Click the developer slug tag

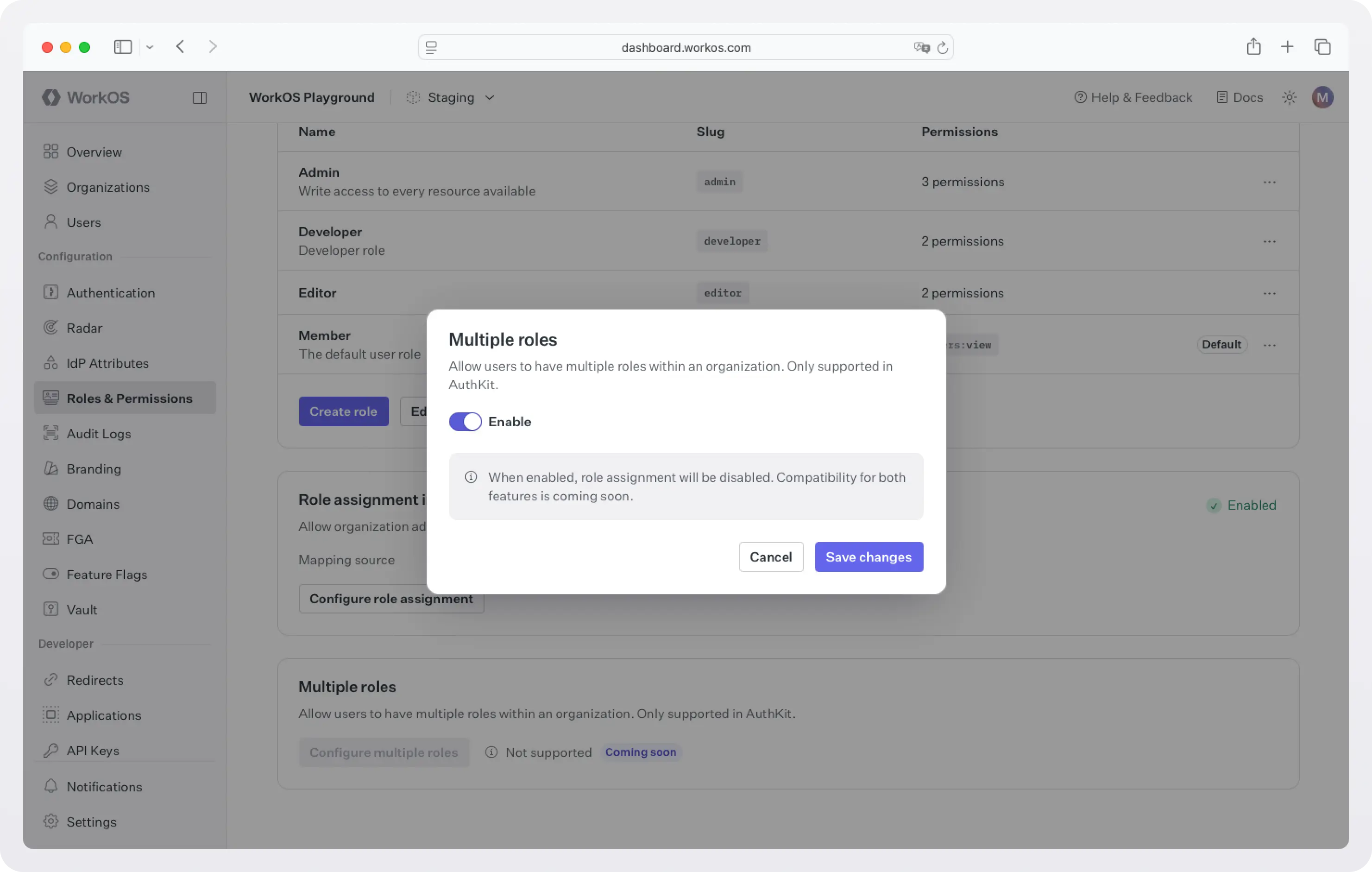tap(732, 241)
